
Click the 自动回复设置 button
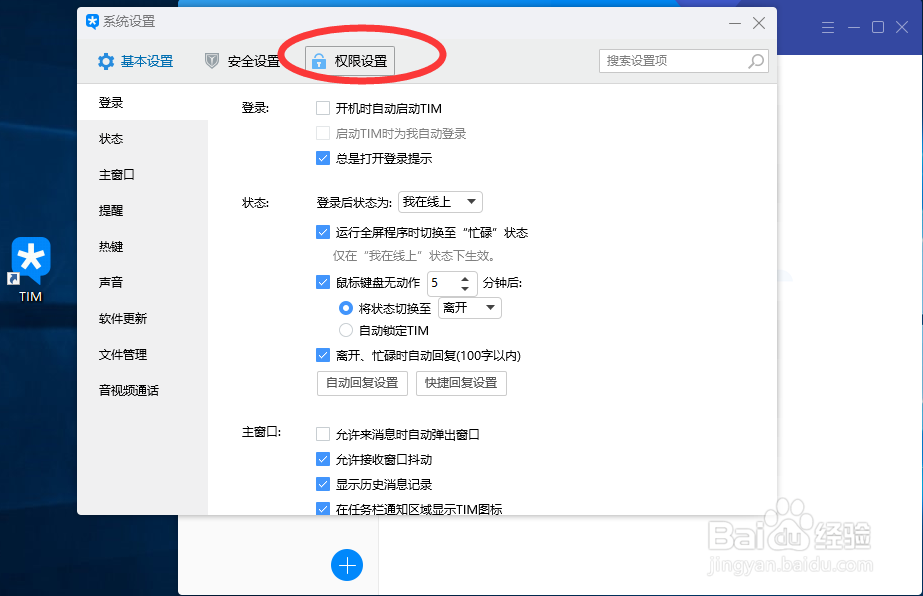tap(361, 383)
